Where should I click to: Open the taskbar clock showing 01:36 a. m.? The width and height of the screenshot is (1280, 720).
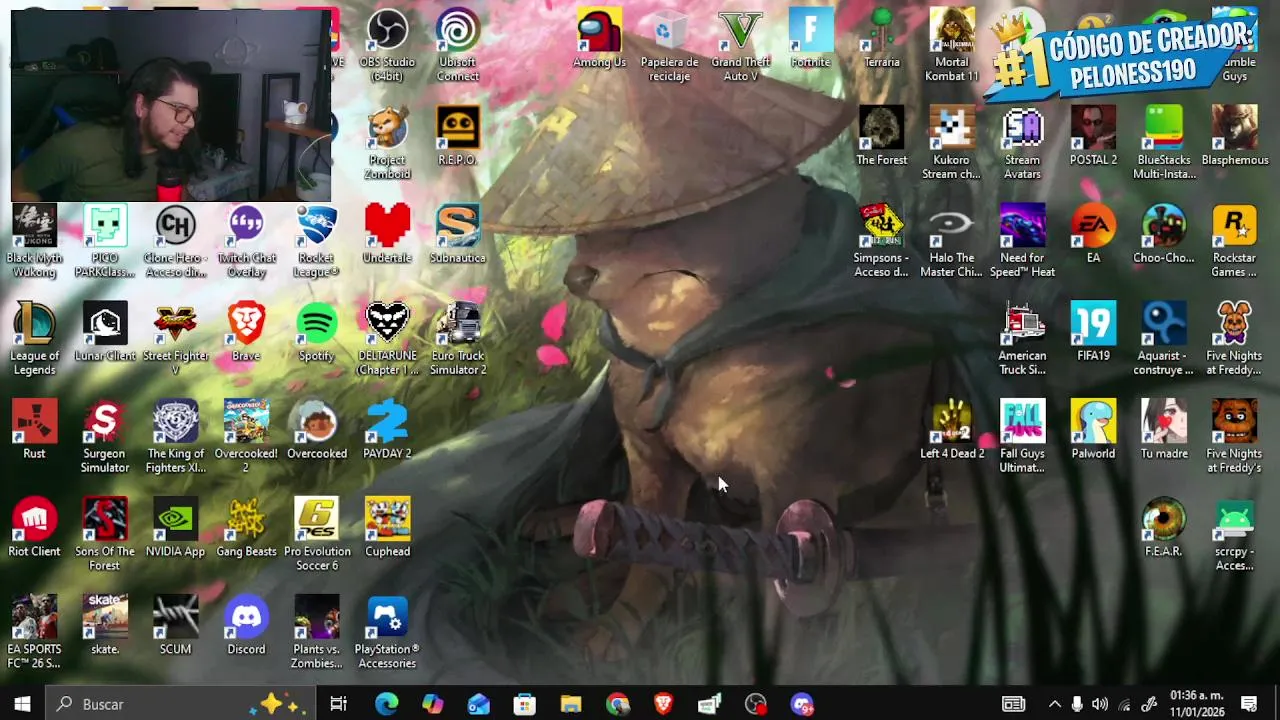click(1196, 704)
